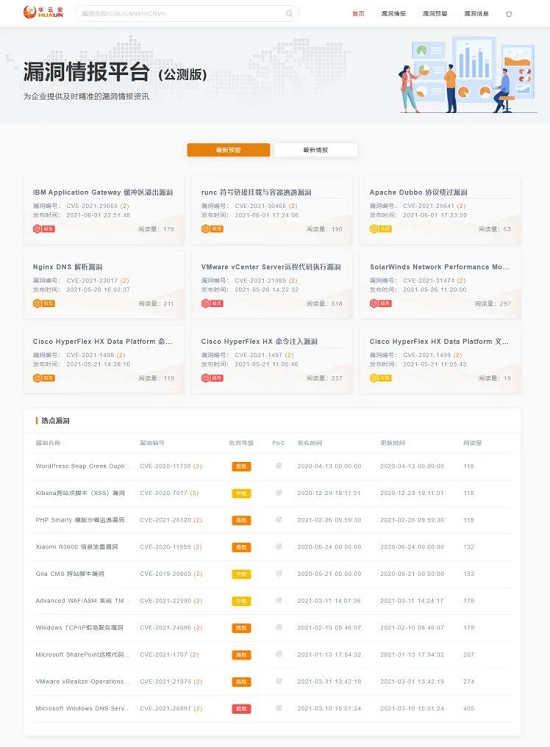Image resolution: width=550 pixels, height=747 pixels.
Task: Open the IBM Application Gateway vulnerability card
Action: tap(103, 211)
